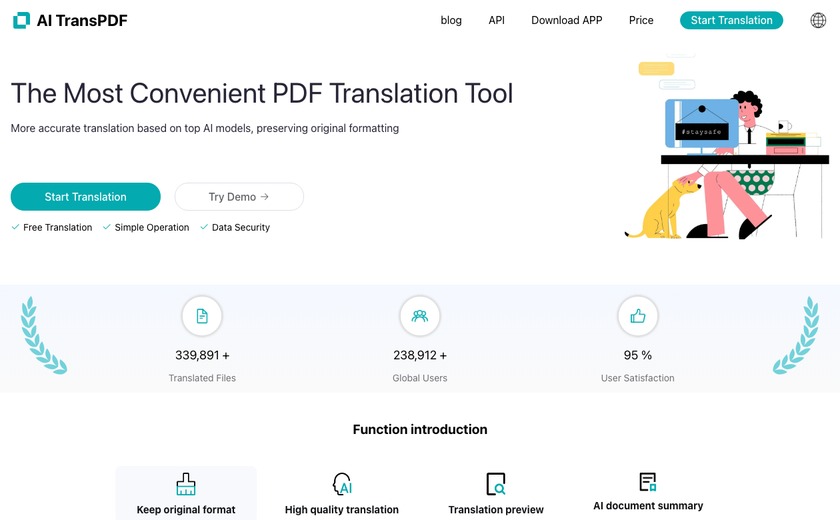The height and width of the screenshot is (520, 840).
Task: Select the Keep original format tab
Action: click(x=186, y=493)
